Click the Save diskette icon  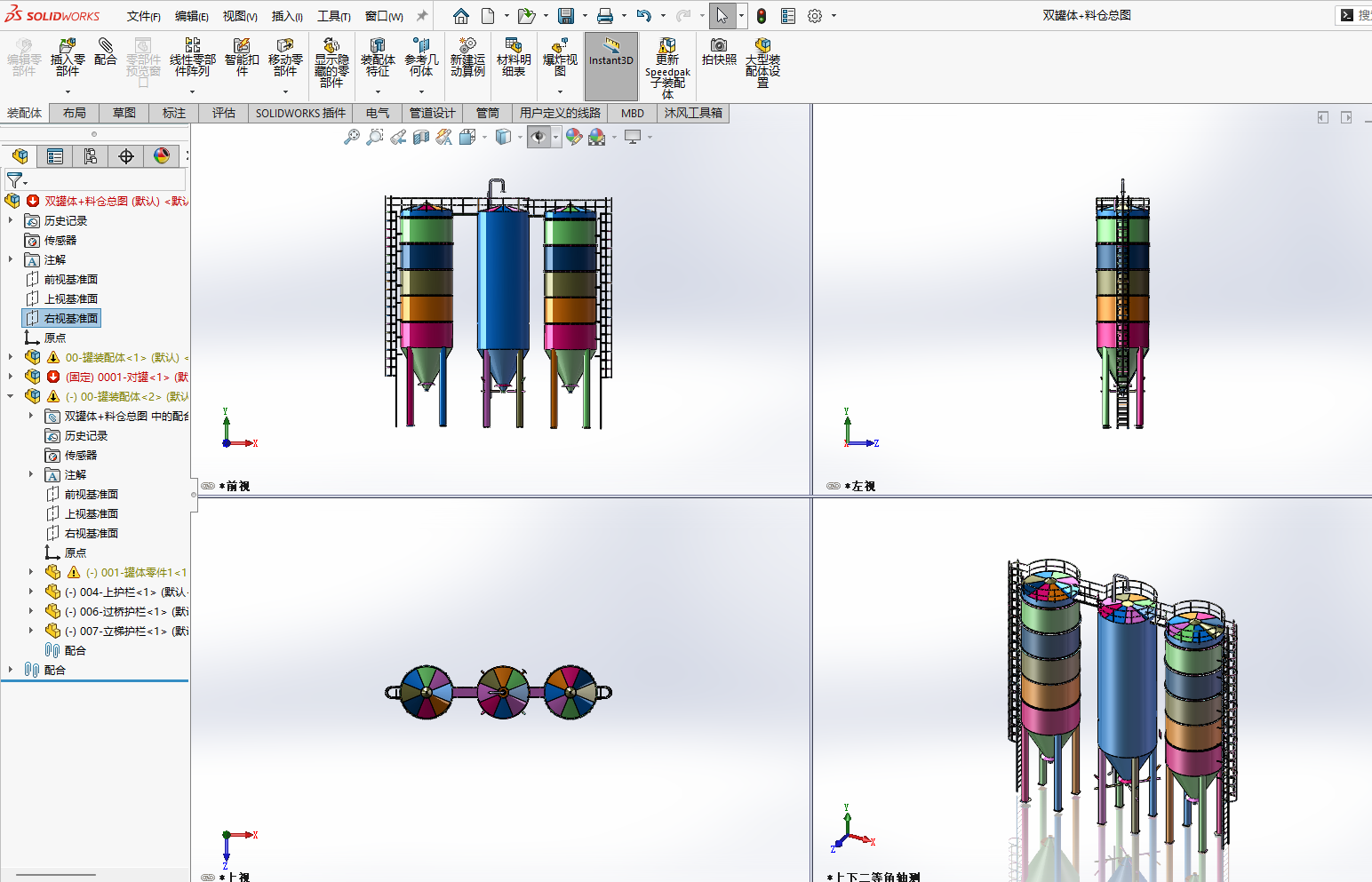pos(566,16)
